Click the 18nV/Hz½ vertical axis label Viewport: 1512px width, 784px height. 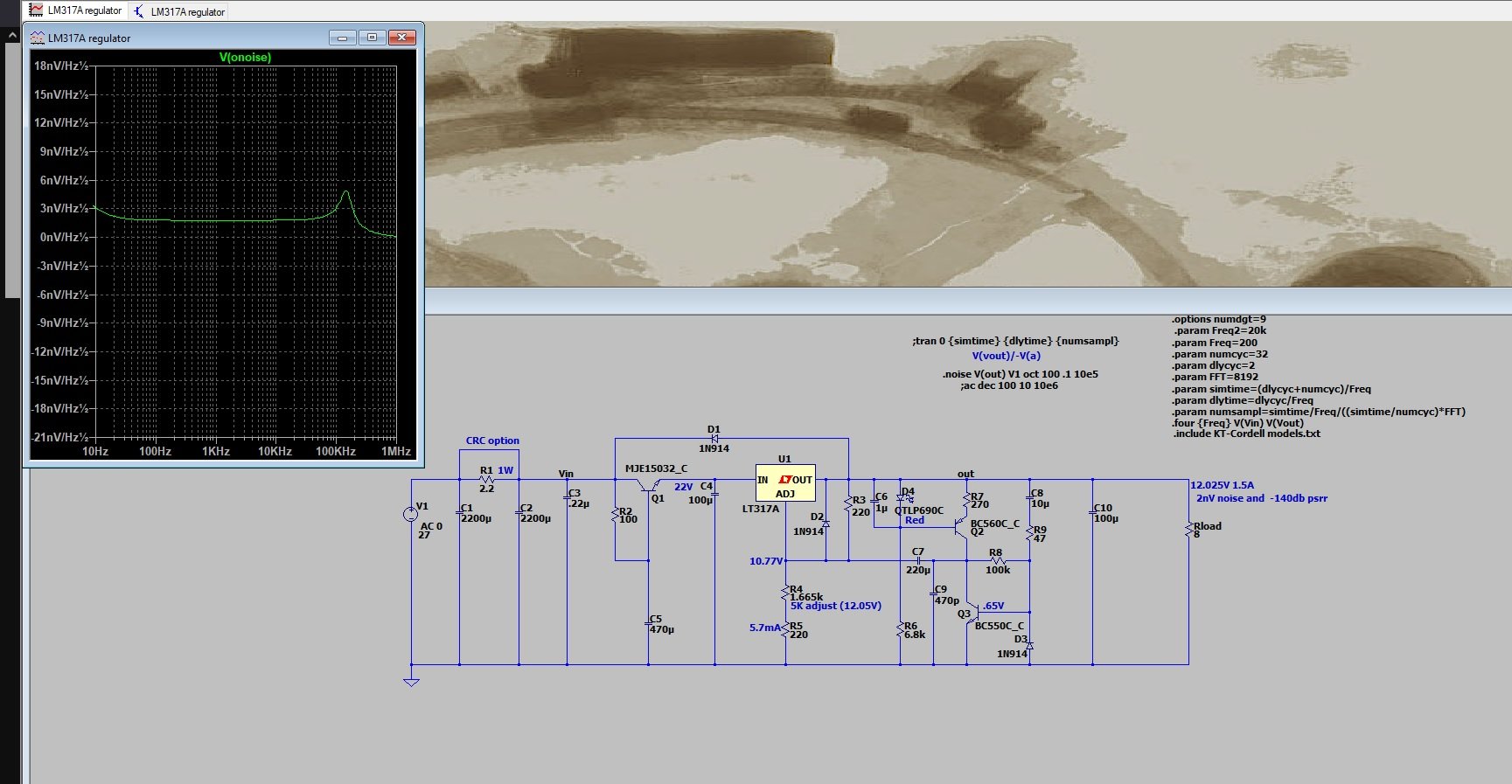click(61, 66)
